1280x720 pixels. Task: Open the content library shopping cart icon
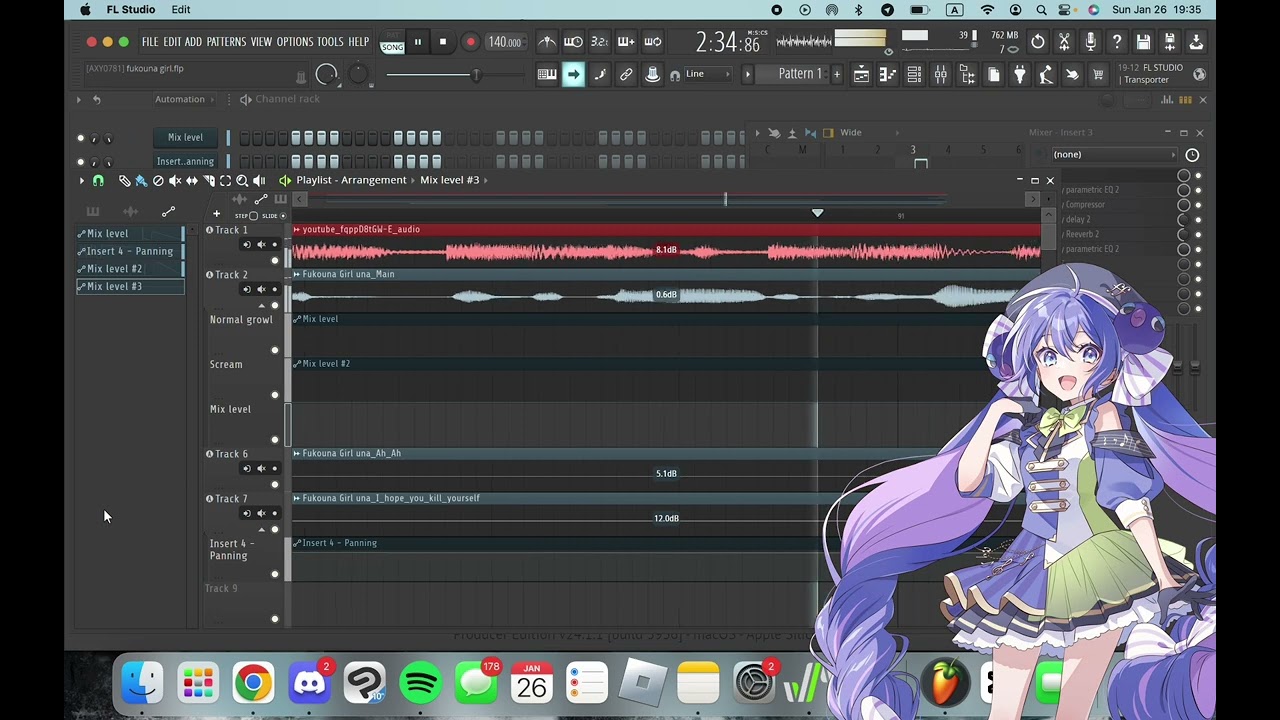[x=1098, y=75]
